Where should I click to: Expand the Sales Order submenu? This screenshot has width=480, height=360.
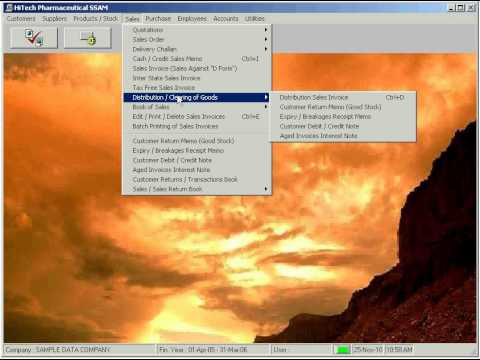click(197, 40)
